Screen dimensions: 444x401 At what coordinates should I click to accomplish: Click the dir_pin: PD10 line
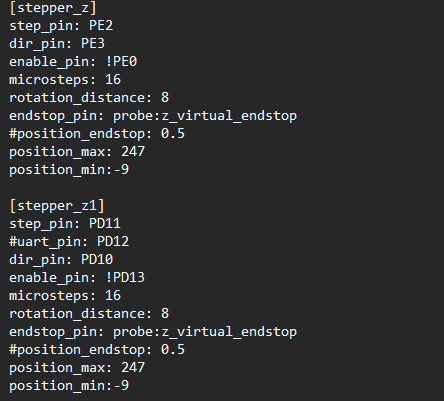click(61, 260)
